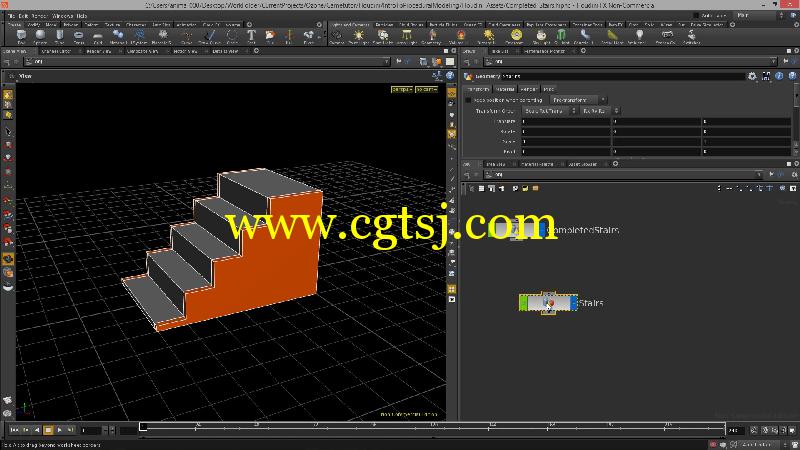Add a Caustic Light from the shelf
800x450 pixels.
pos(585,36)
